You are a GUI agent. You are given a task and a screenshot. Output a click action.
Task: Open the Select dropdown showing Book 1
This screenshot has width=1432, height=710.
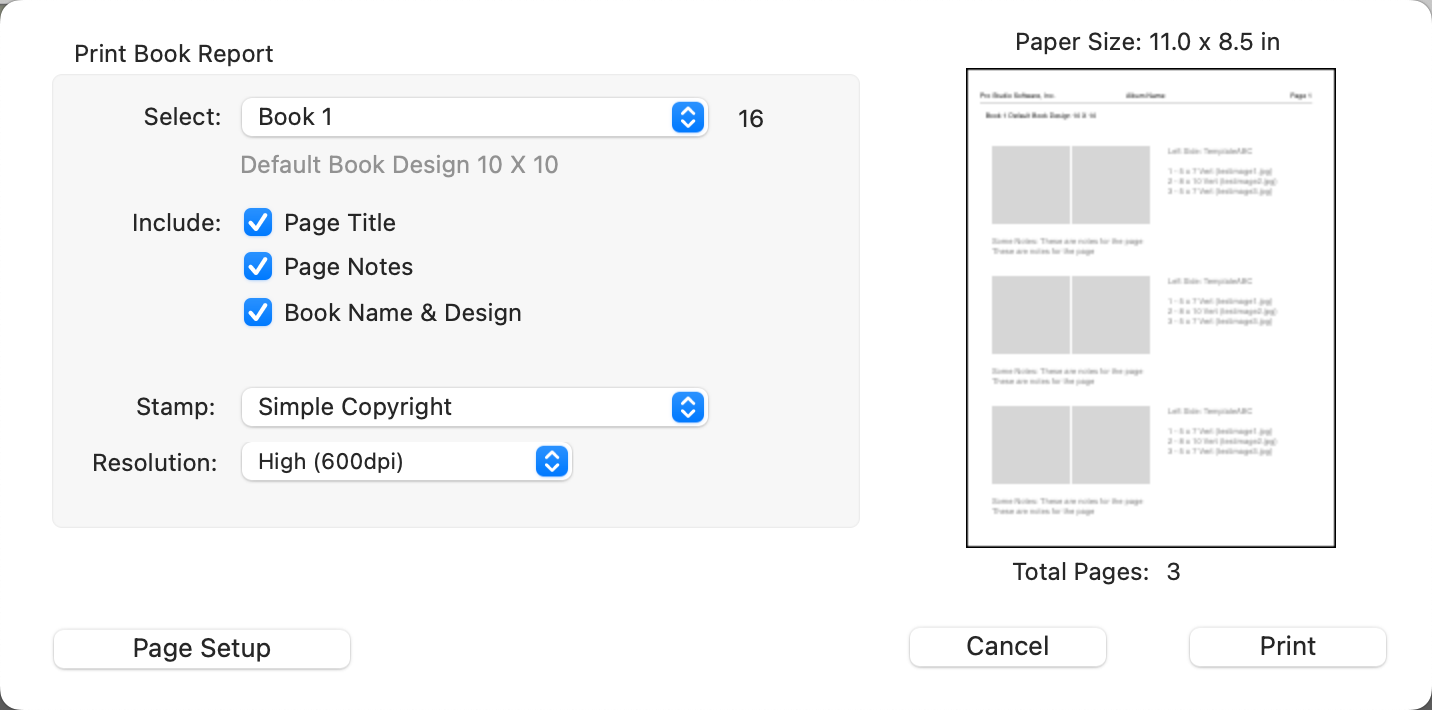(x=460, y=117)
